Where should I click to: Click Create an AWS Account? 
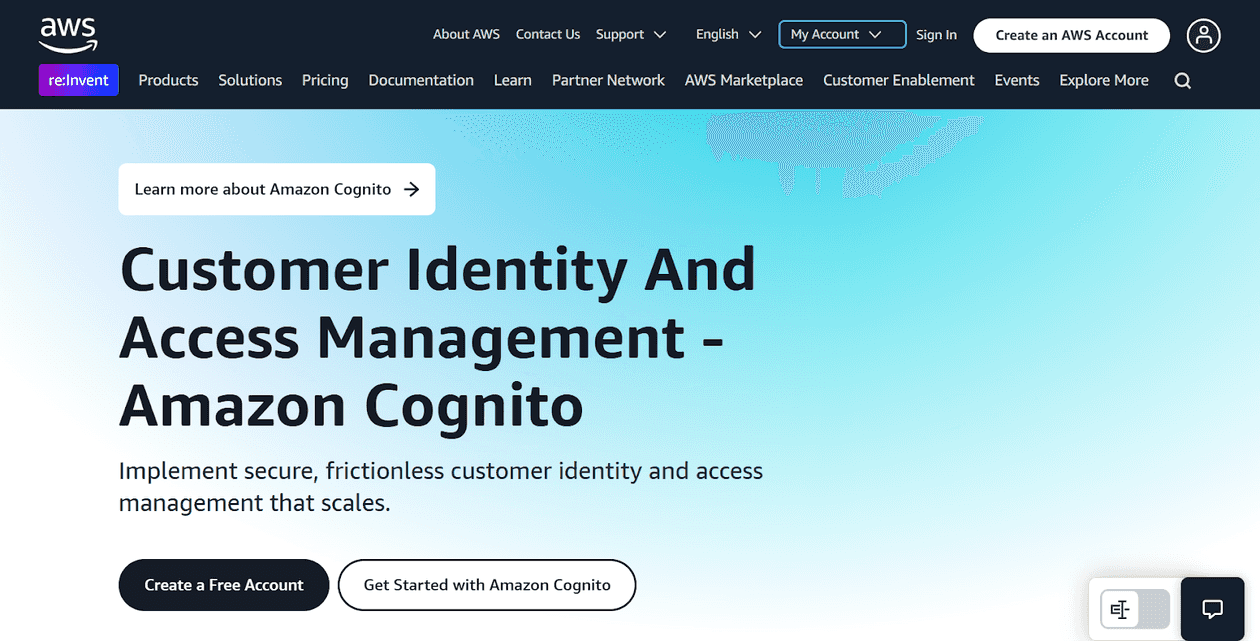(1071, 34)
